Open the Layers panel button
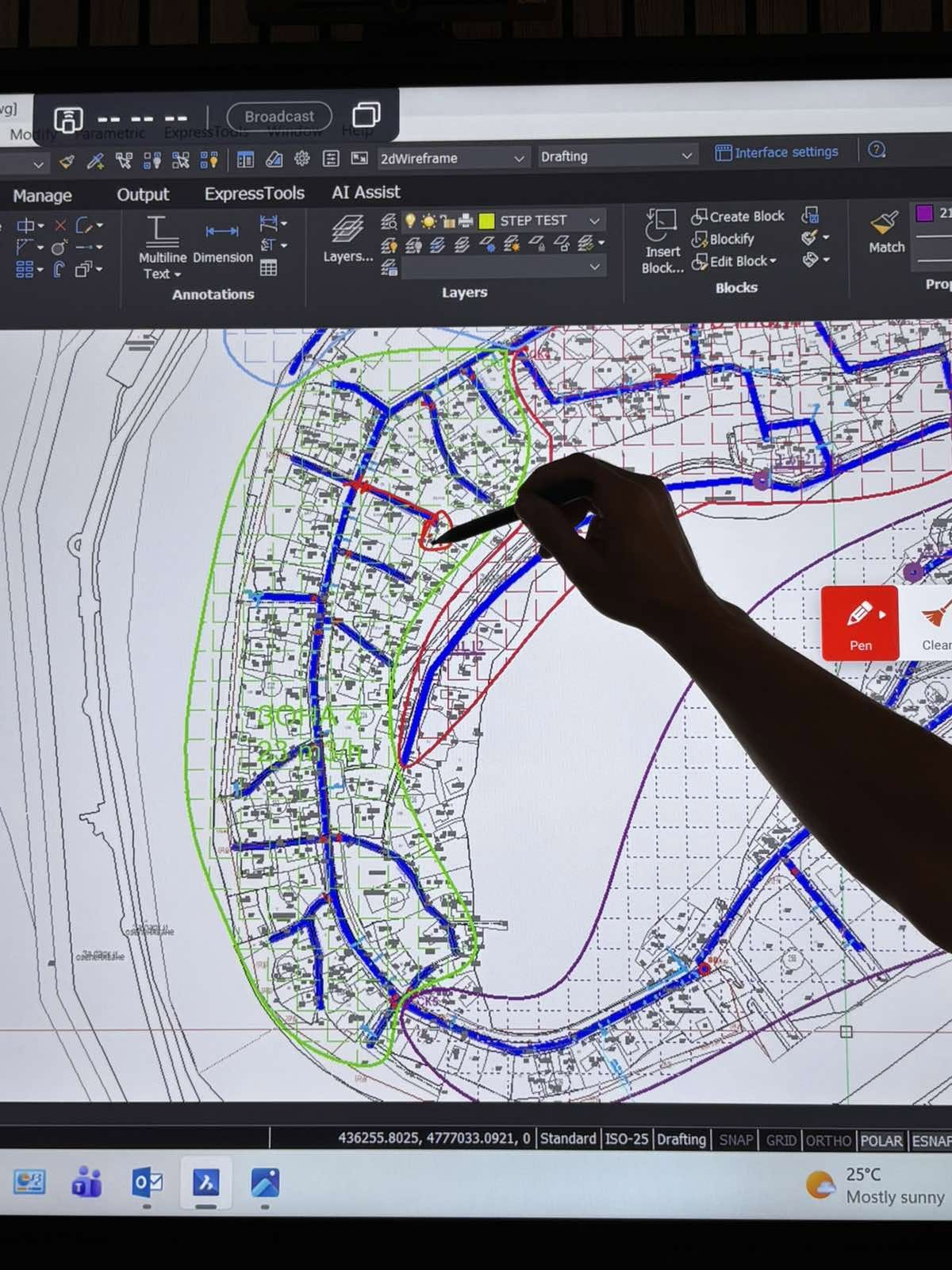 click(x=347, y=238)
